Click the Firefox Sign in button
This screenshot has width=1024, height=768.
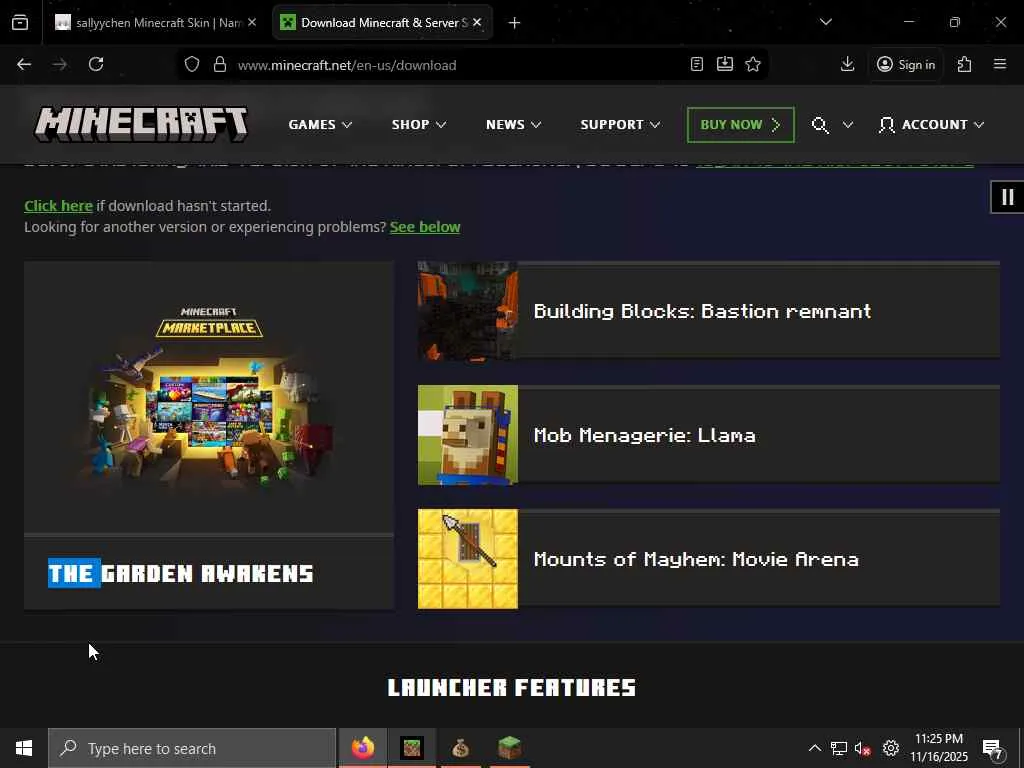(906, 64)
